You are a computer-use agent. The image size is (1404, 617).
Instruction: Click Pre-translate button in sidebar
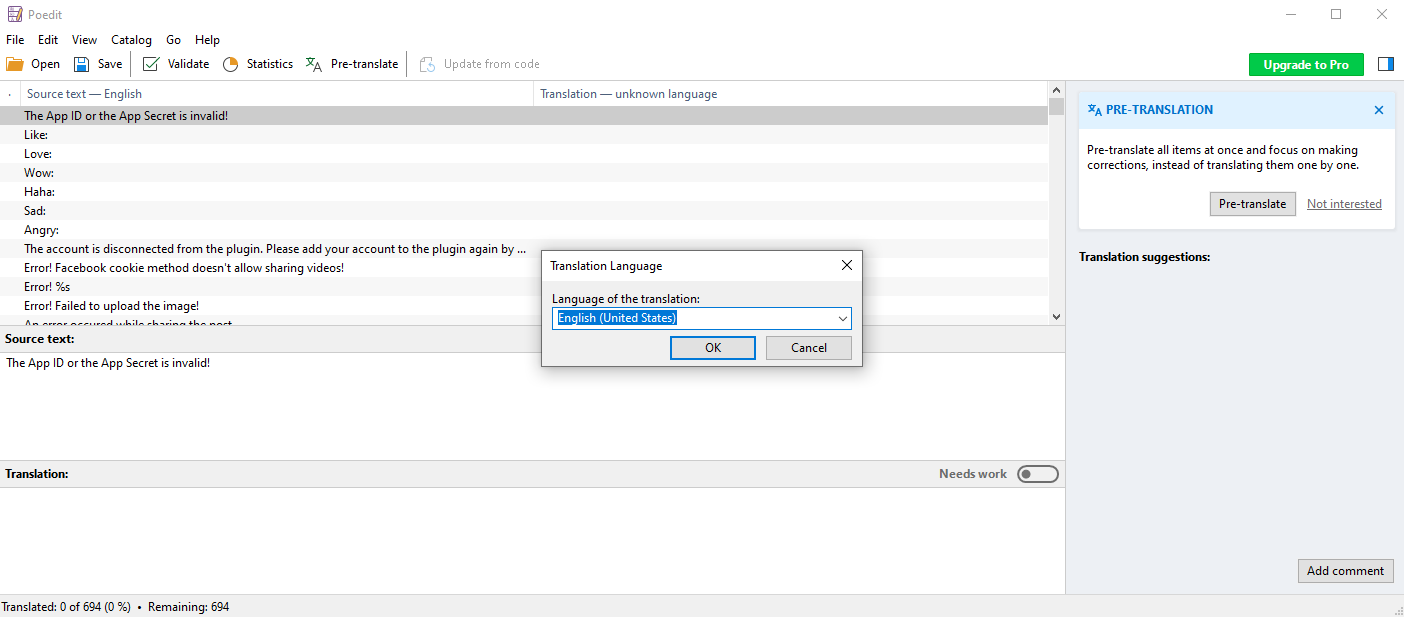(x=1252, y=204)
